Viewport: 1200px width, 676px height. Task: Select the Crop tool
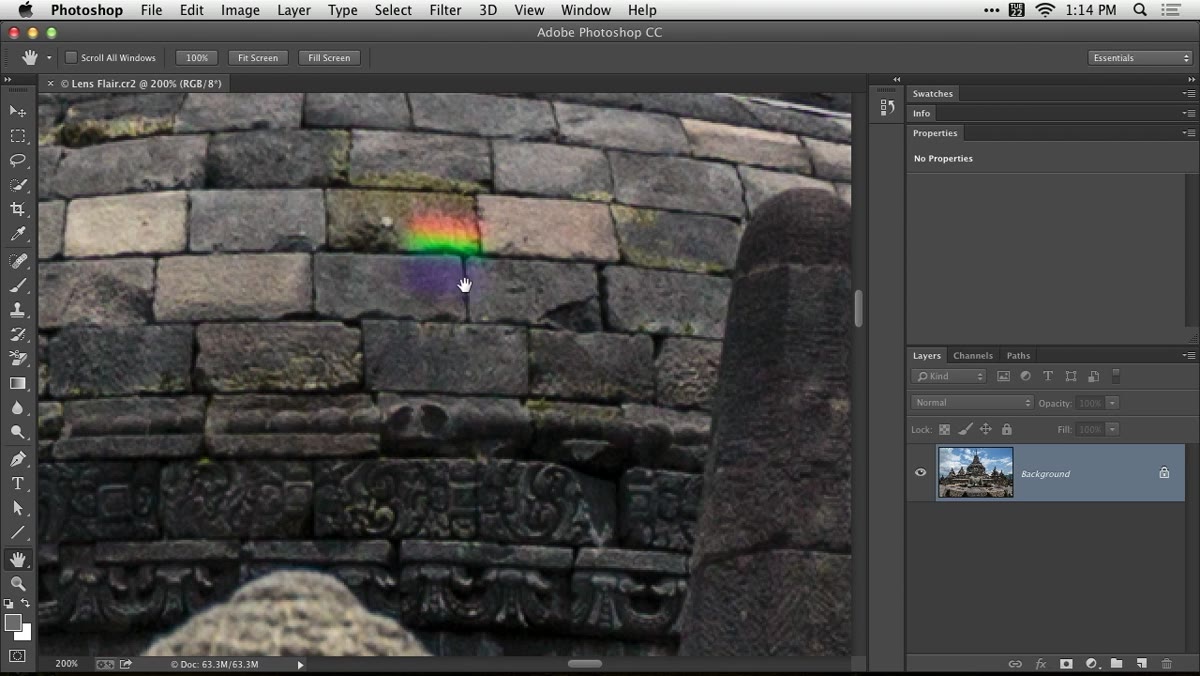pyautogui.click(x=18, y=210)
